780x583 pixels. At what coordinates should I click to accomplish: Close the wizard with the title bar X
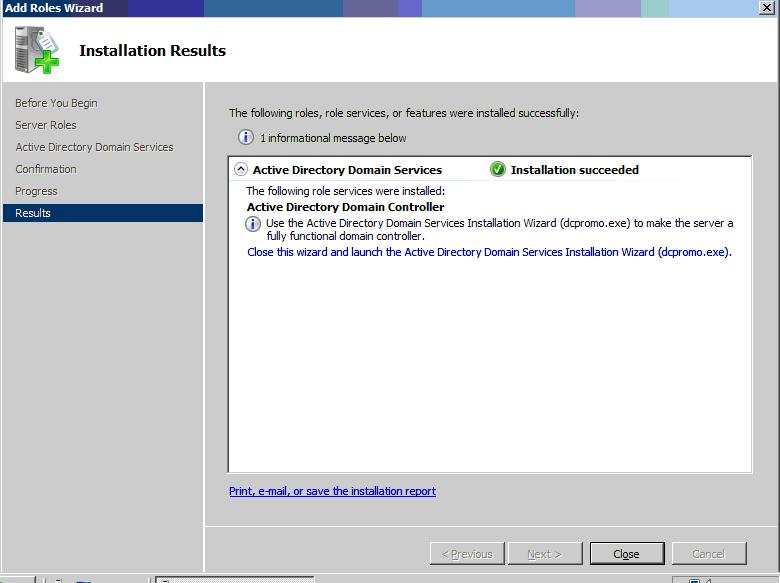(x=766, y=8)
